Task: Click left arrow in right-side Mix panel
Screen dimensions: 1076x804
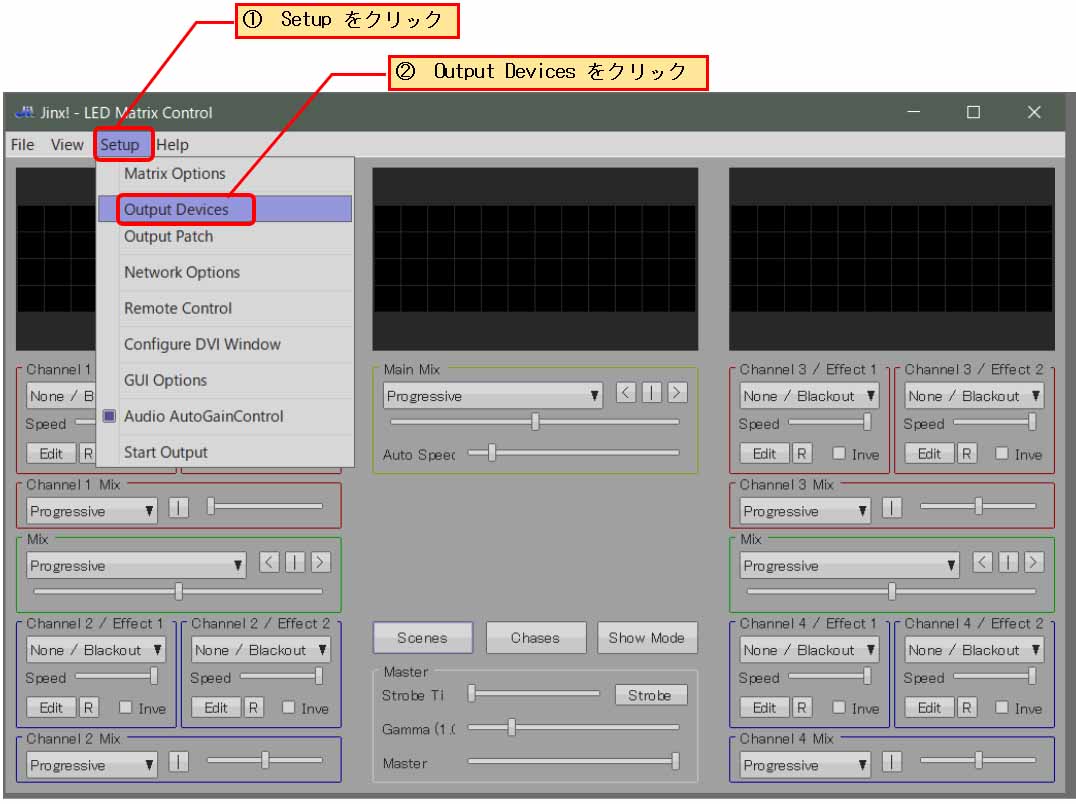Action: pyautogui.click(x=983, y=563)
